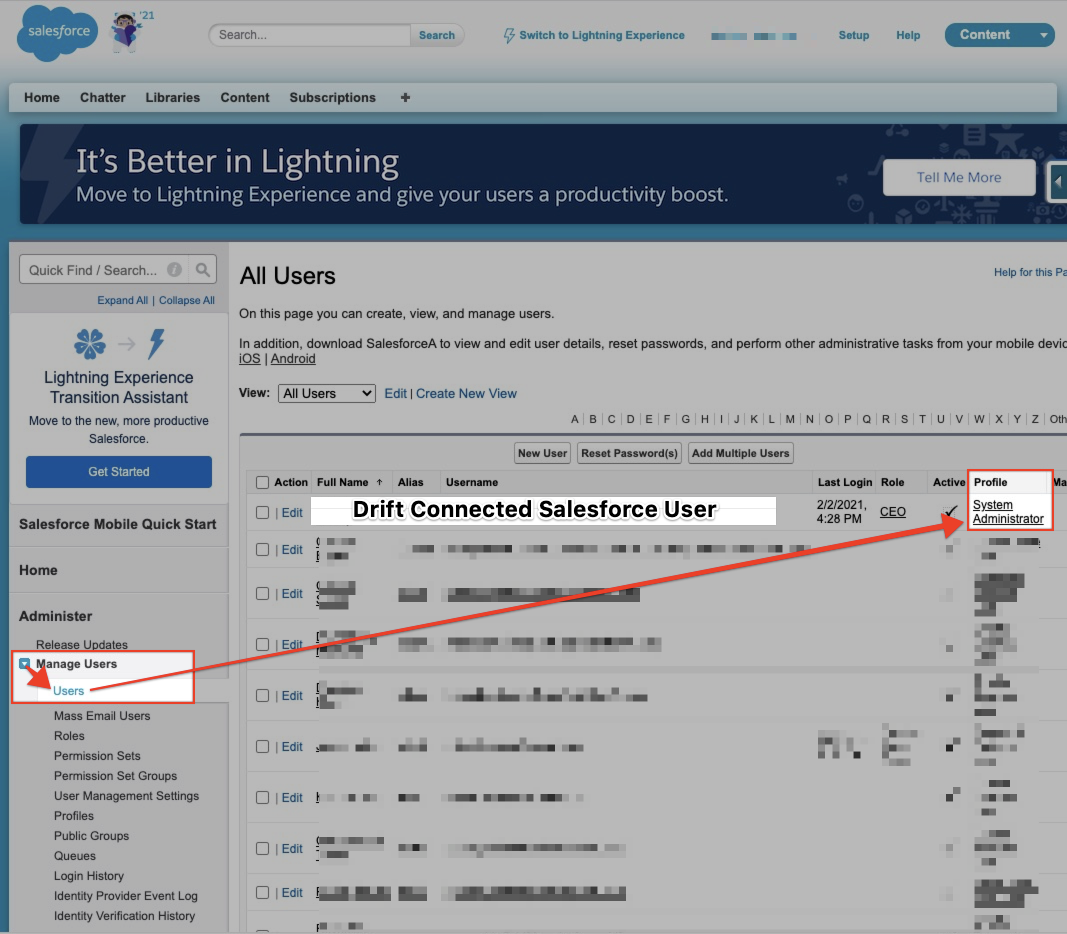Check the seventh user row checkbox
The height and width of the screenshot is (934, 1067).
[x=262, y=797]
